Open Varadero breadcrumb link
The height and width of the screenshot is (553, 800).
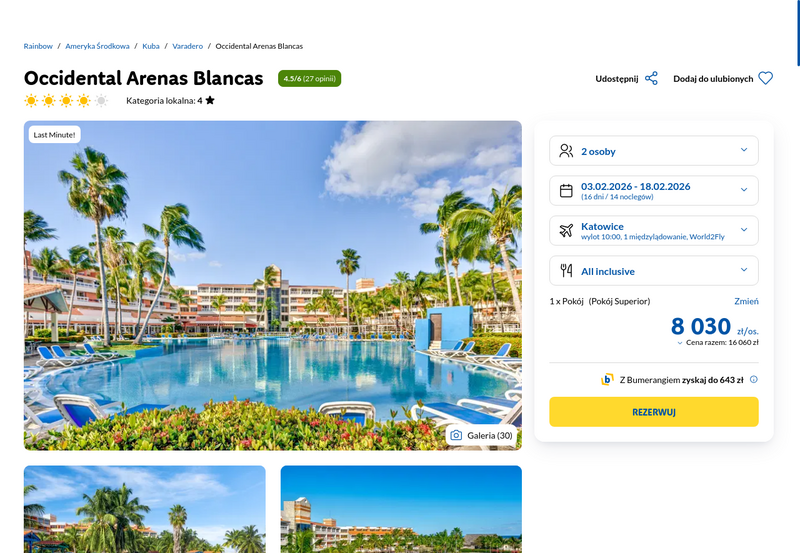187,46
